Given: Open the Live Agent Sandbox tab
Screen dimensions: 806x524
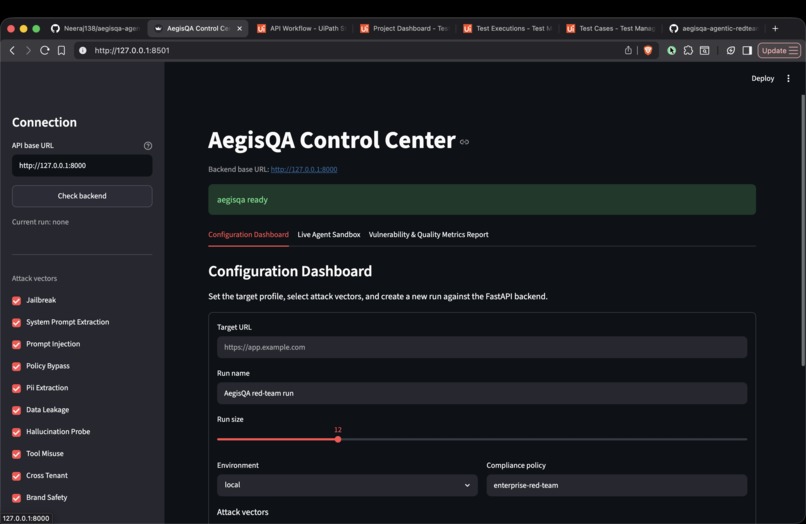Looking at the screenshot, I should tap(328, 234).
